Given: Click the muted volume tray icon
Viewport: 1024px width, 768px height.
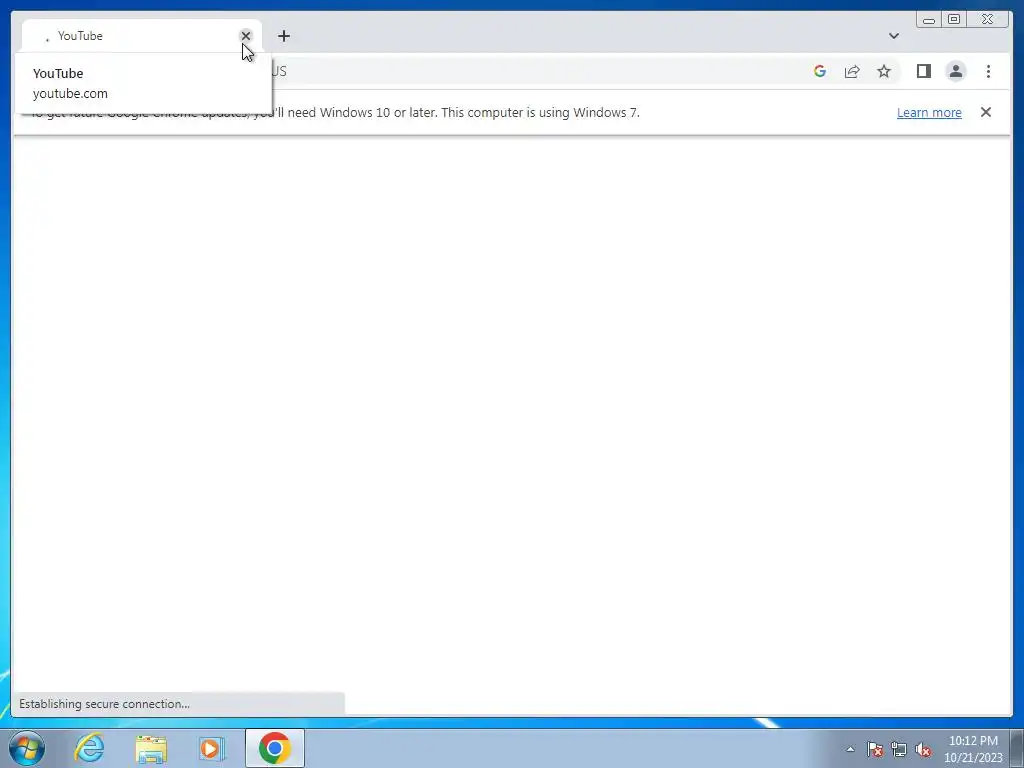Looking at the screenshot, I should pos(923,749).
